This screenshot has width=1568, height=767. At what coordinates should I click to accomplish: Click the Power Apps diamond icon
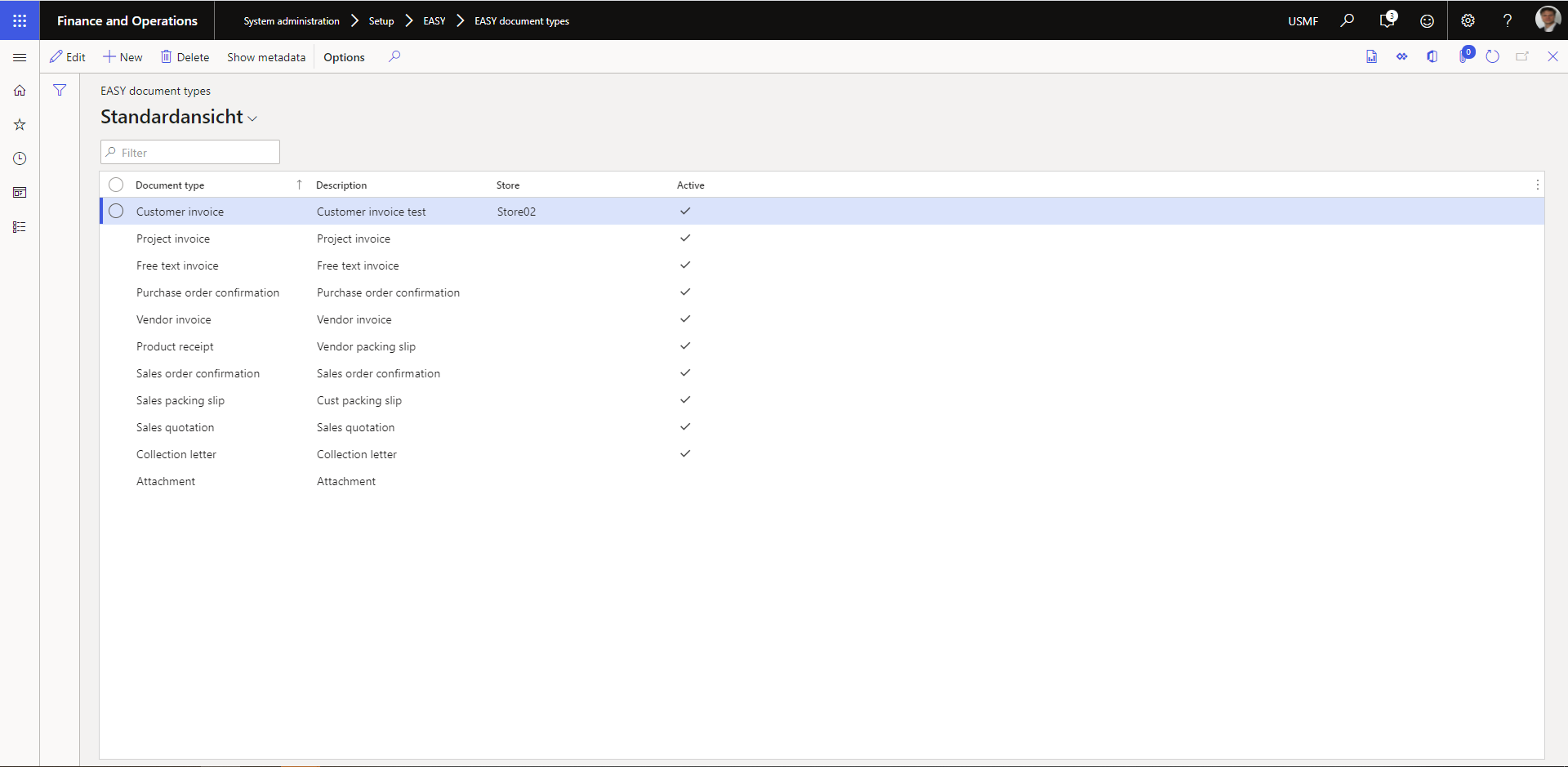(x=1401, y=56)
